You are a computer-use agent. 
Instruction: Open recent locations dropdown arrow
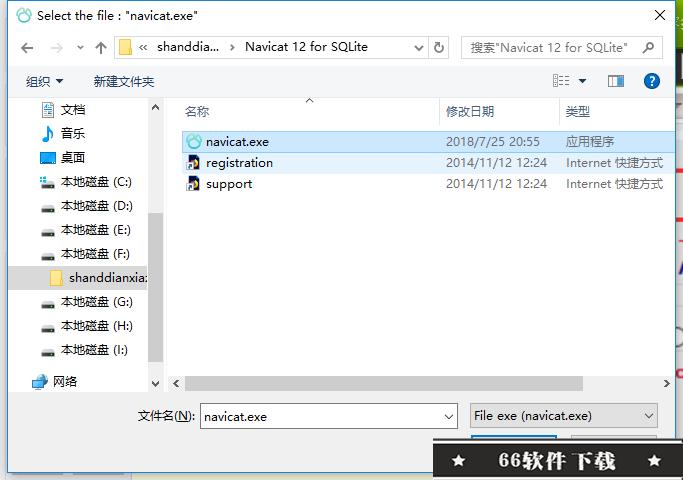pyautogui.click(x=80, y=47)
